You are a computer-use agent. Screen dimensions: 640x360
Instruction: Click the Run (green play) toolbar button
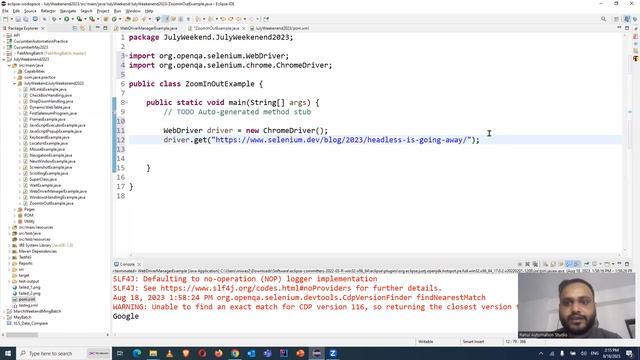click(67, 19)
